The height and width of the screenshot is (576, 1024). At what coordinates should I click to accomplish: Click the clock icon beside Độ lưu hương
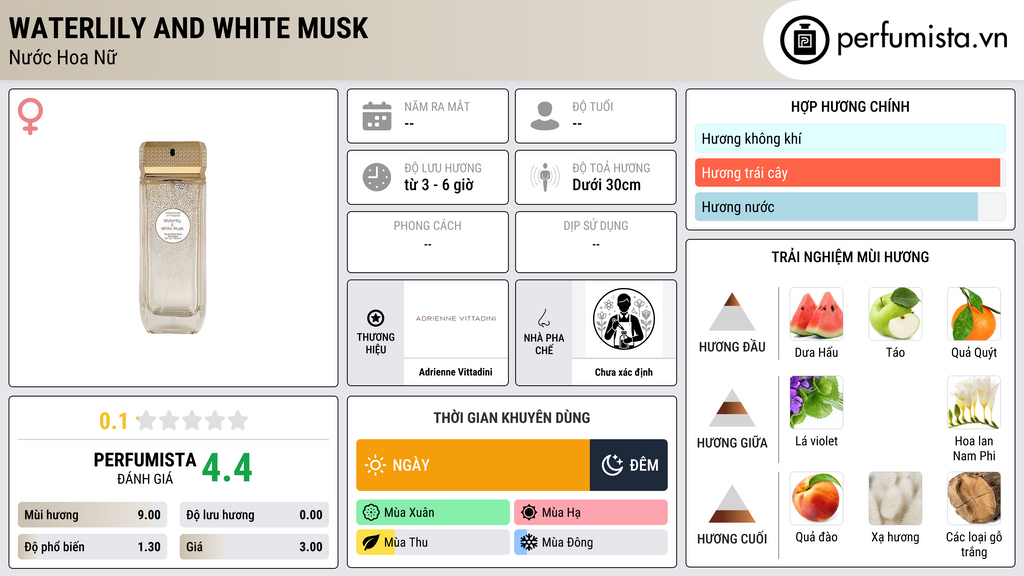[377, 177]
